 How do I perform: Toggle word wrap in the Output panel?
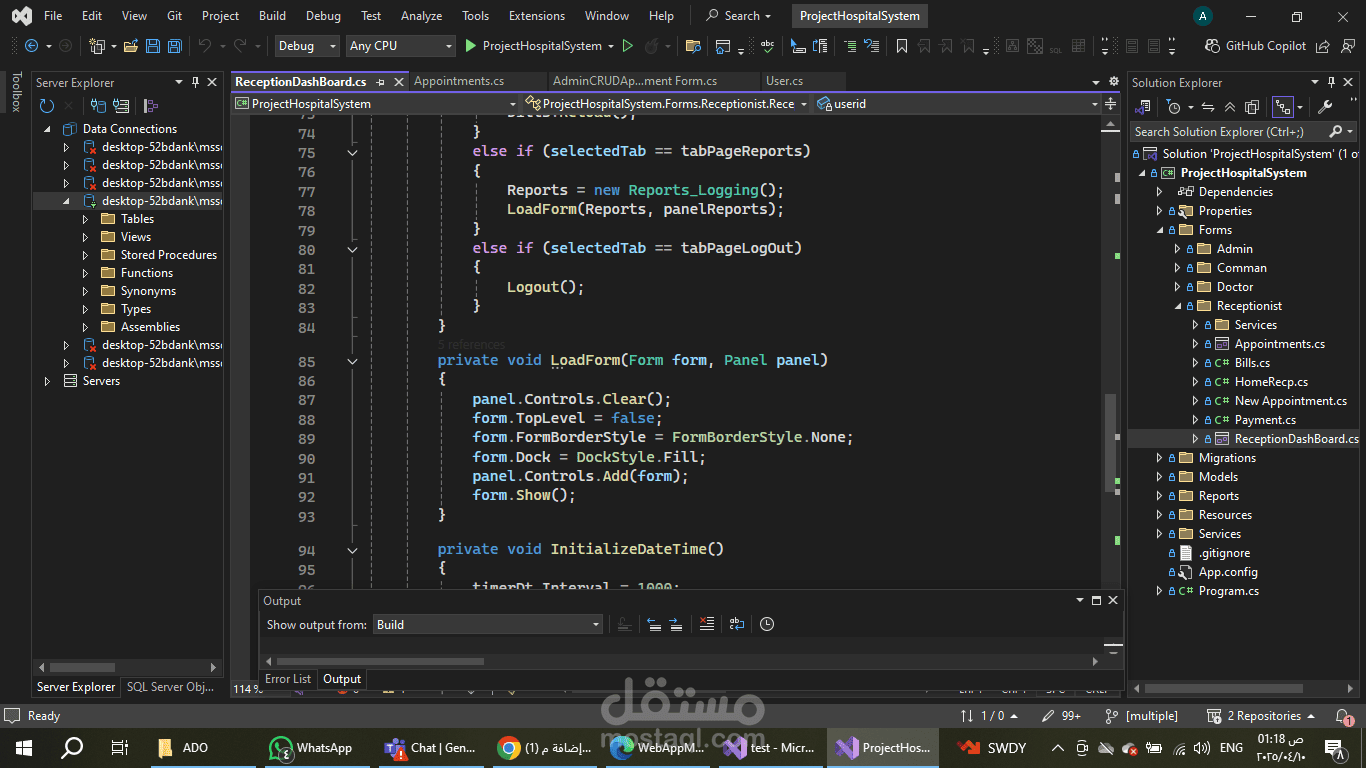[x=737, y=624]
